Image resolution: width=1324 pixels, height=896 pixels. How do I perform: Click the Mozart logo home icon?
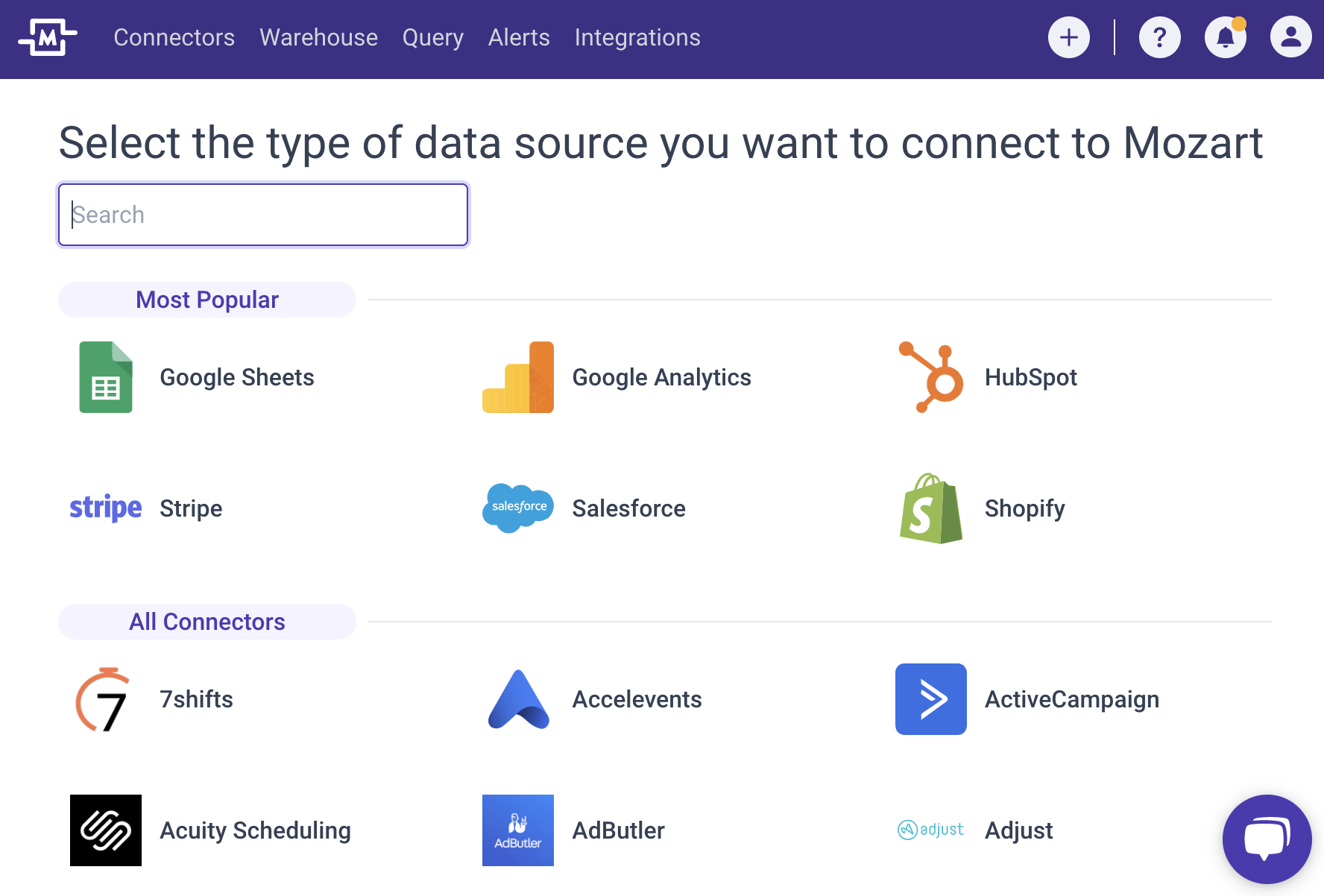(x=48, y=37)
